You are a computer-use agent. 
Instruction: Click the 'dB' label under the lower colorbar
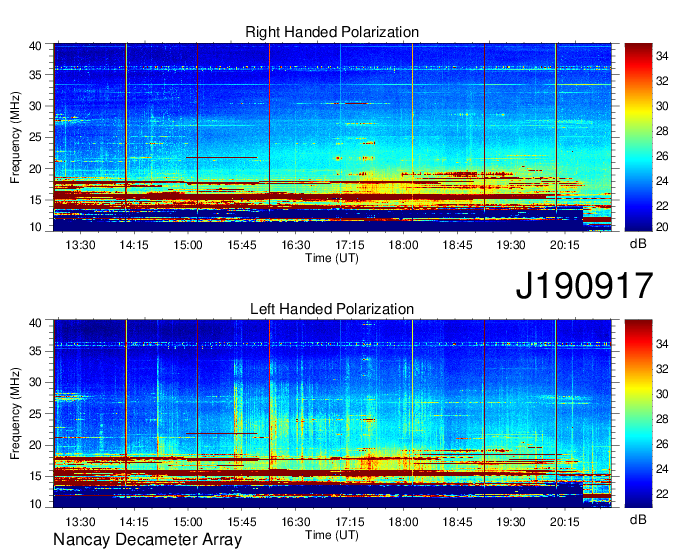(638, 520)
